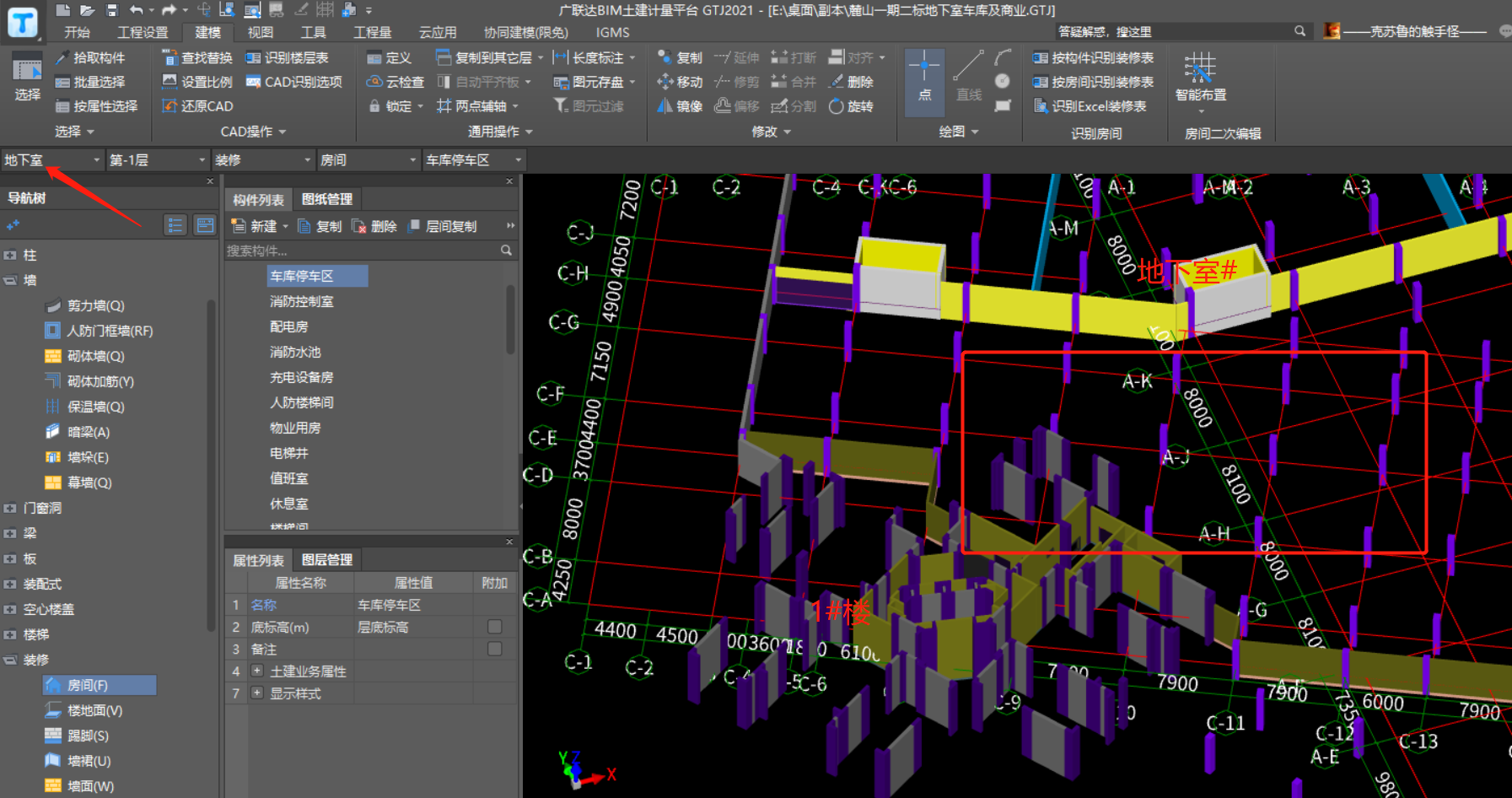
Task: Open the 地下室 building dropdown
Action: [x=51, y=159]
